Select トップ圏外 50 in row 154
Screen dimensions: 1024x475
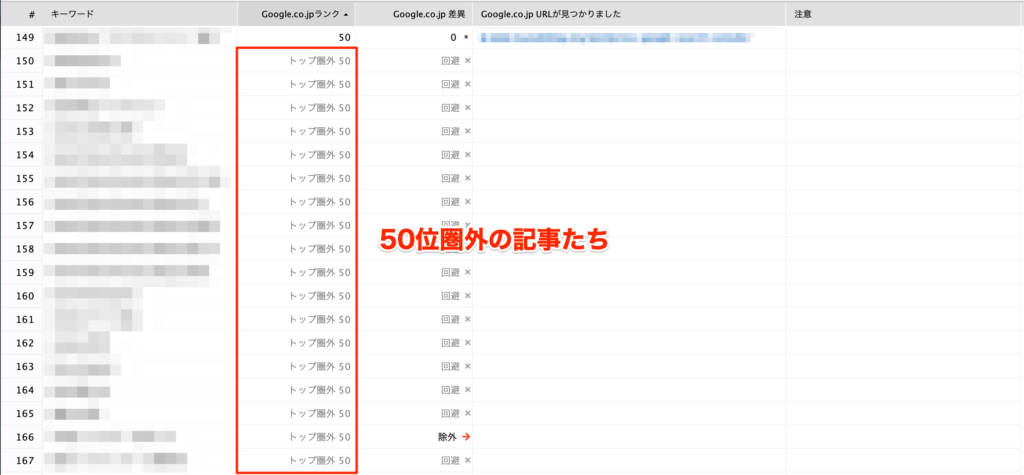320,155
